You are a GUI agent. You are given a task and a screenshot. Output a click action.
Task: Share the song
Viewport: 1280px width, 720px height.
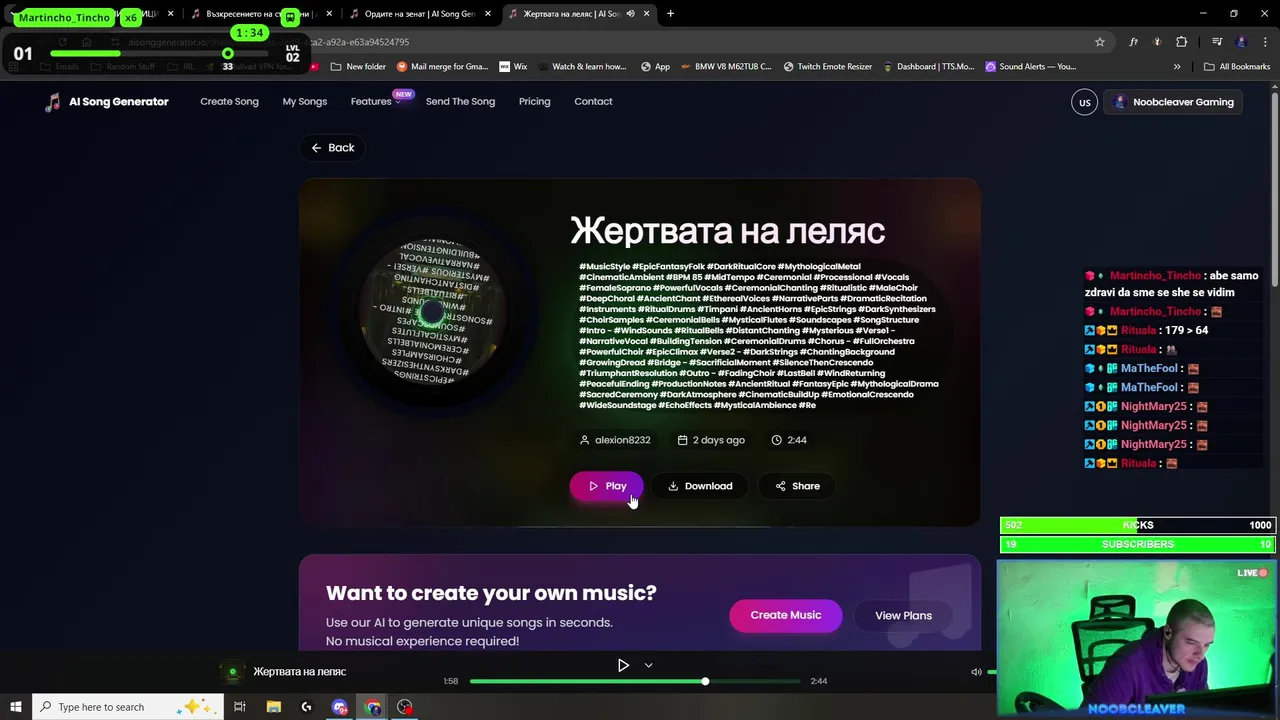pyautogui.click(x=797, y=486)
